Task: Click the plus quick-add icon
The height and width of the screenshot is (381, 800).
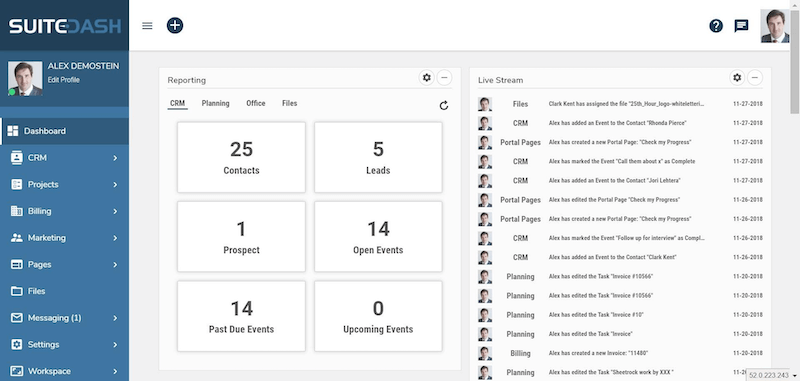Action: coord(175,26)
